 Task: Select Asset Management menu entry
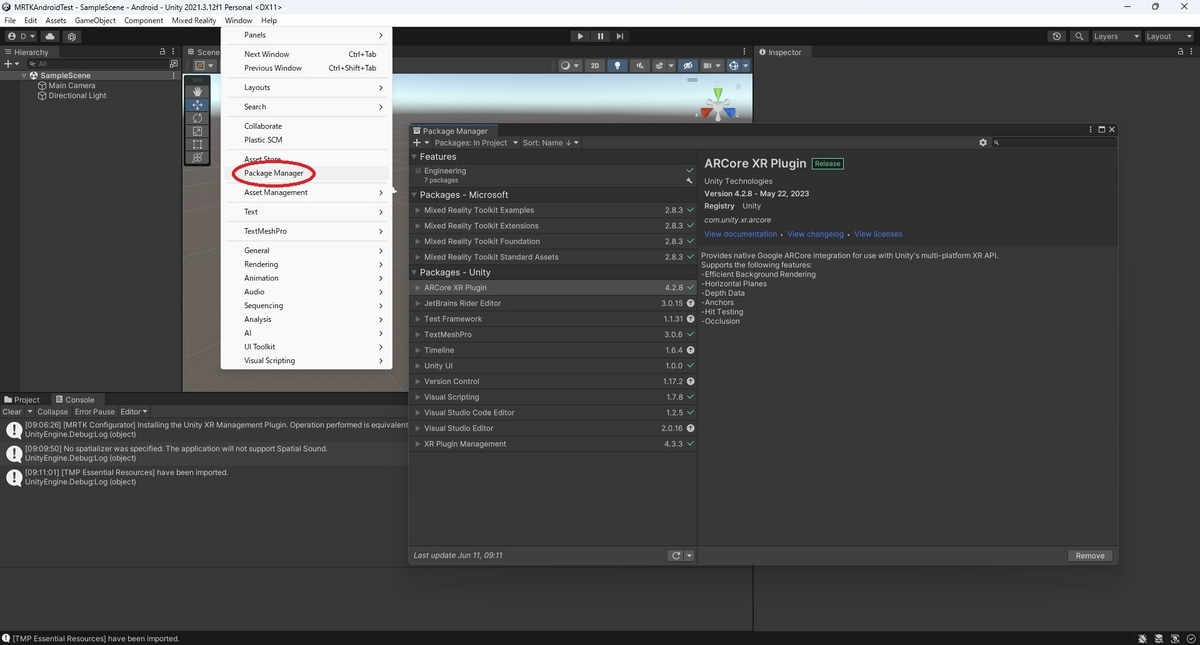tap(306, 192)
